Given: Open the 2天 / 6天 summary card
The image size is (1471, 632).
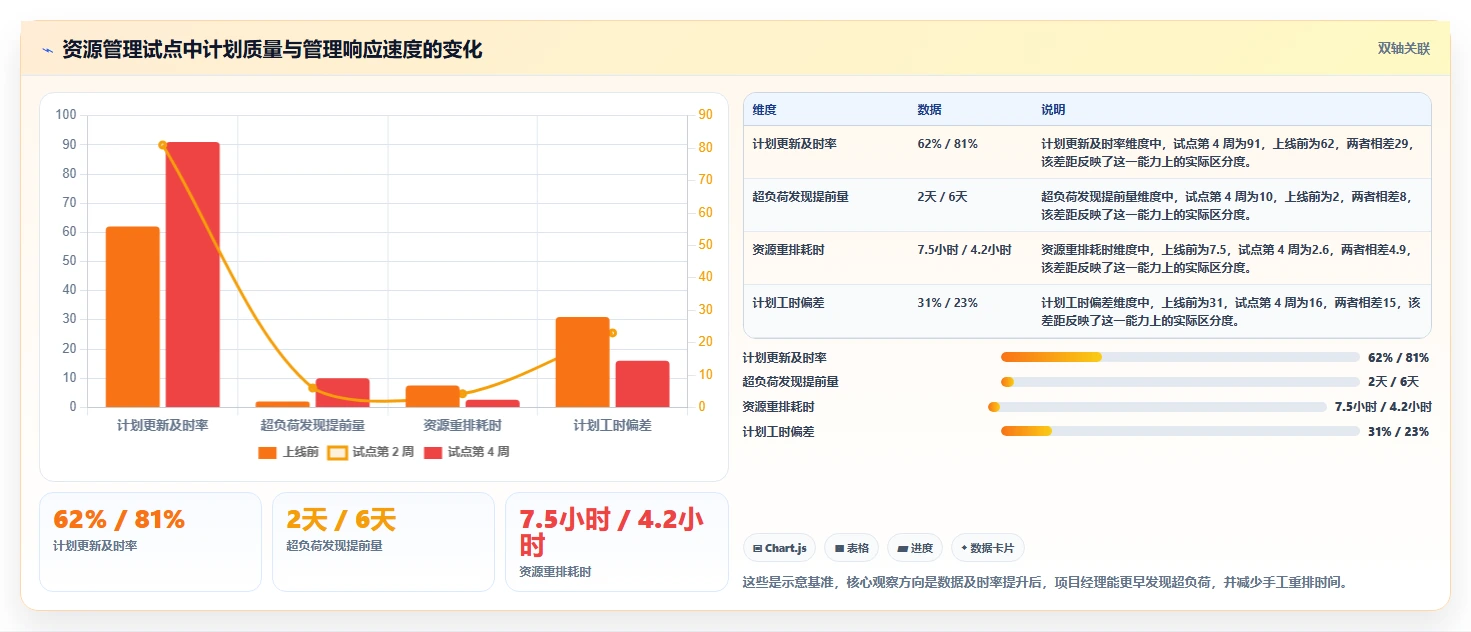Looking at the screenshot, I should pos(383,542).
